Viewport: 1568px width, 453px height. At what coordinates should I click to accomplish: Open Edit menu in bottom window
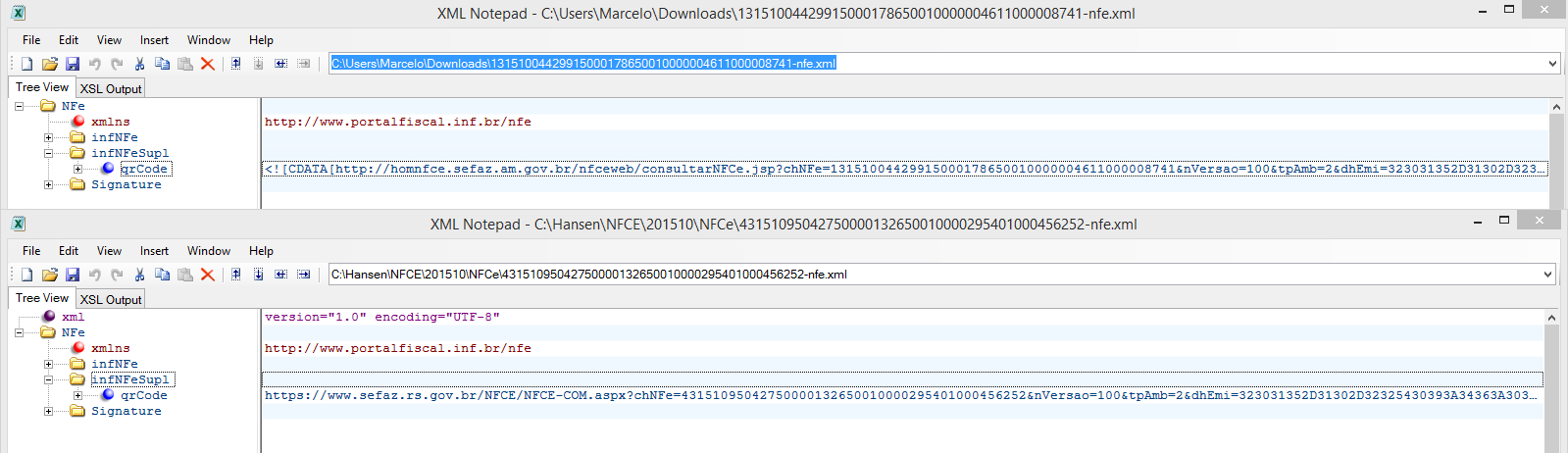(x=69, y=251)
